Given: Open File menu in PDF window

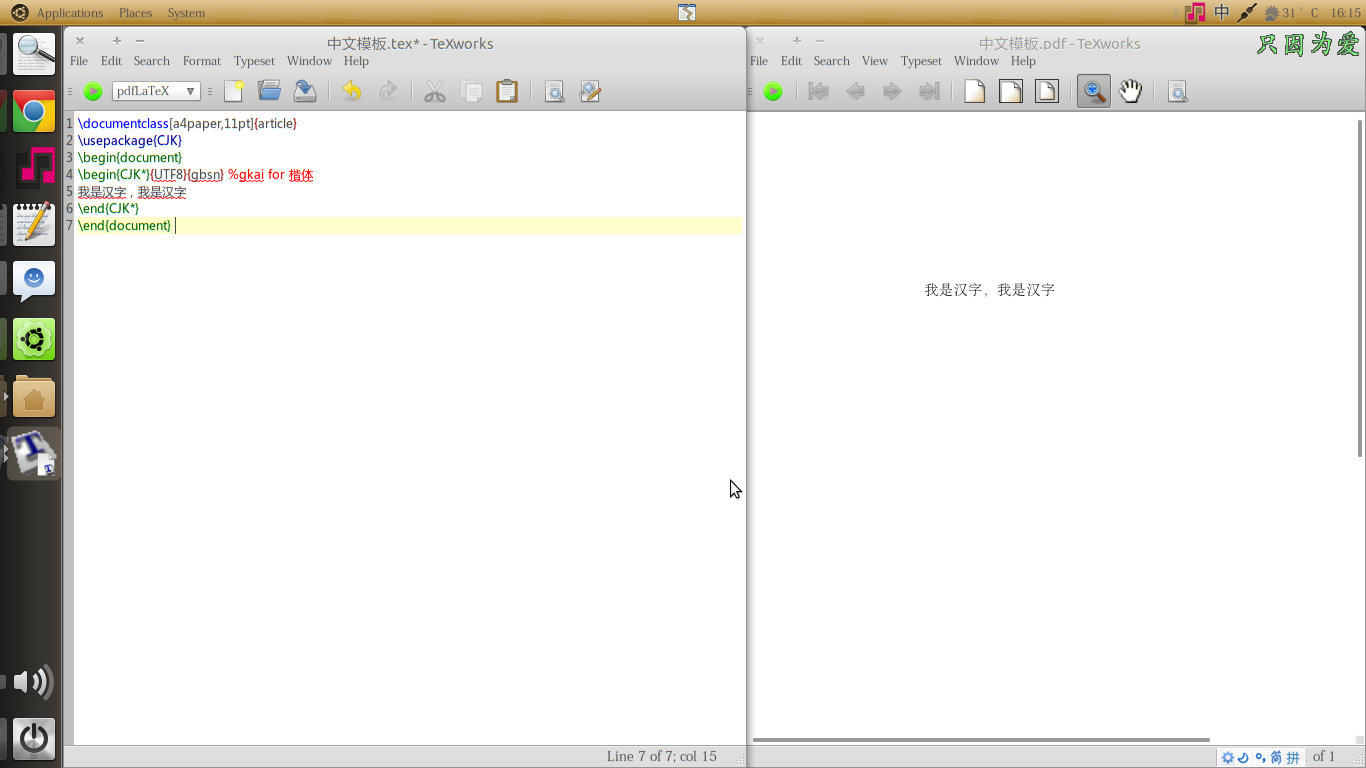Looking at the screenshot, I should coord(759,61).
